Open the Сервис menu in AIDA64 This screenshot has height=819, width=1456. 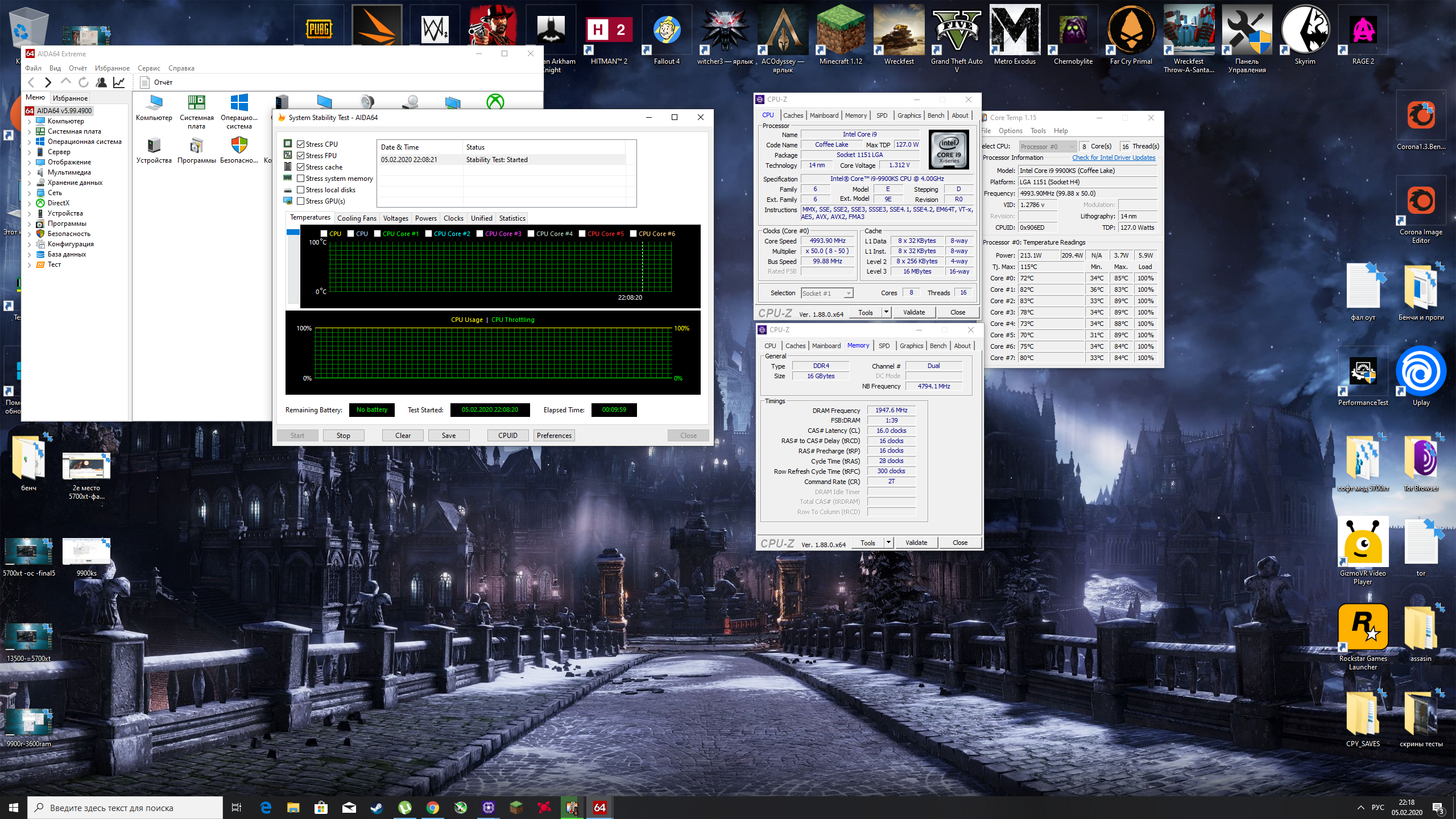click(x=148, y=68)
